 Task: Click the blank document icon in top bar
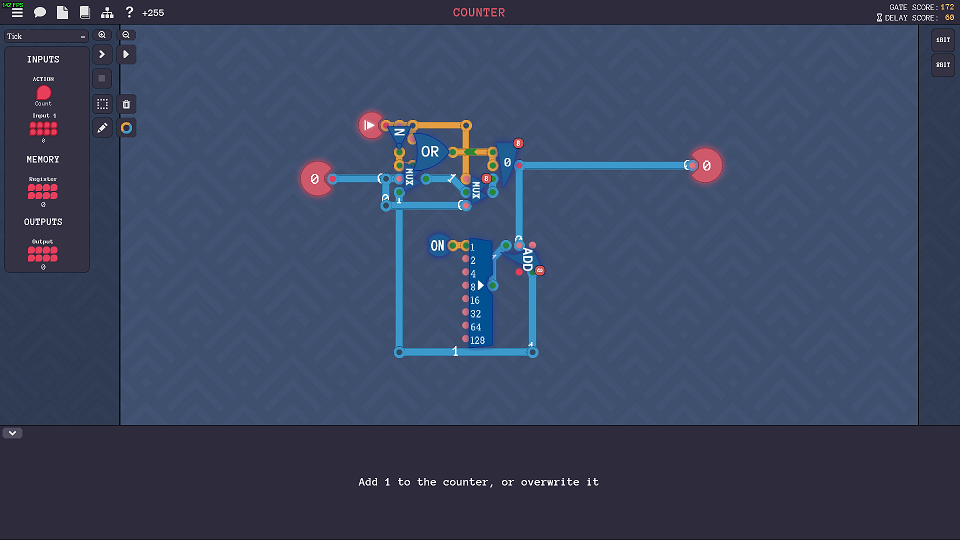tap(62, 13)
